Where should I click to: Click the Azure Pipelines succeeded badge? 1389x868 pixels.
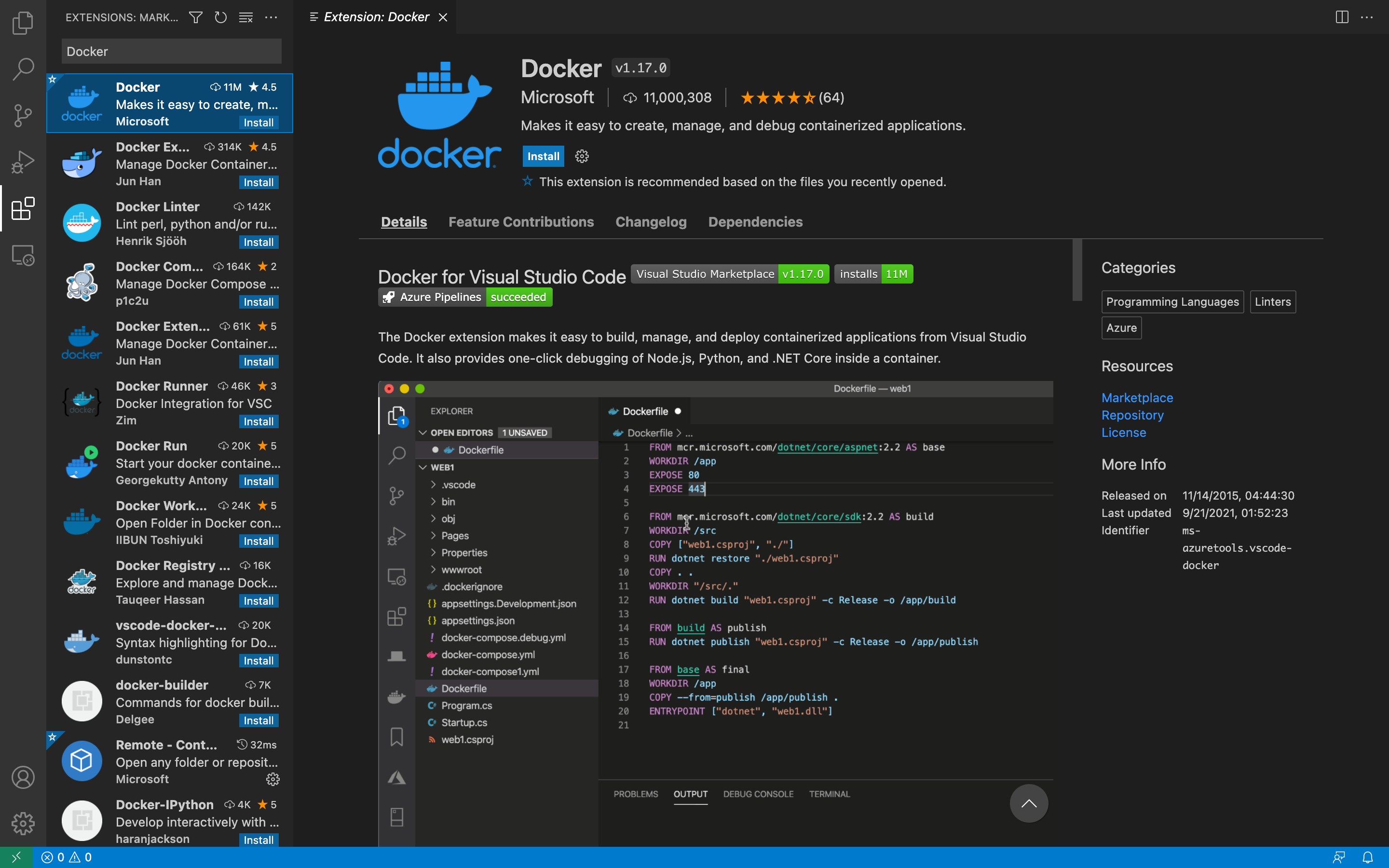coord(465,297)
